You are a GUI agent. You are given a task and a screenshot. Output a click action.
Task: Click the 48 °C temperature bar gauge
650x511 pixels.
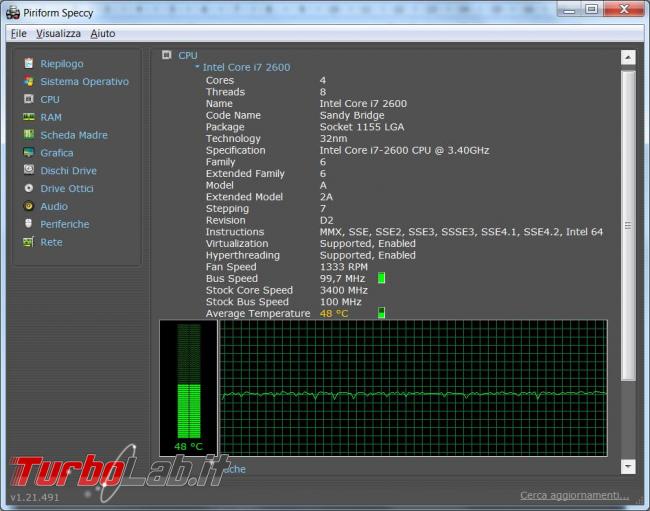189,387
